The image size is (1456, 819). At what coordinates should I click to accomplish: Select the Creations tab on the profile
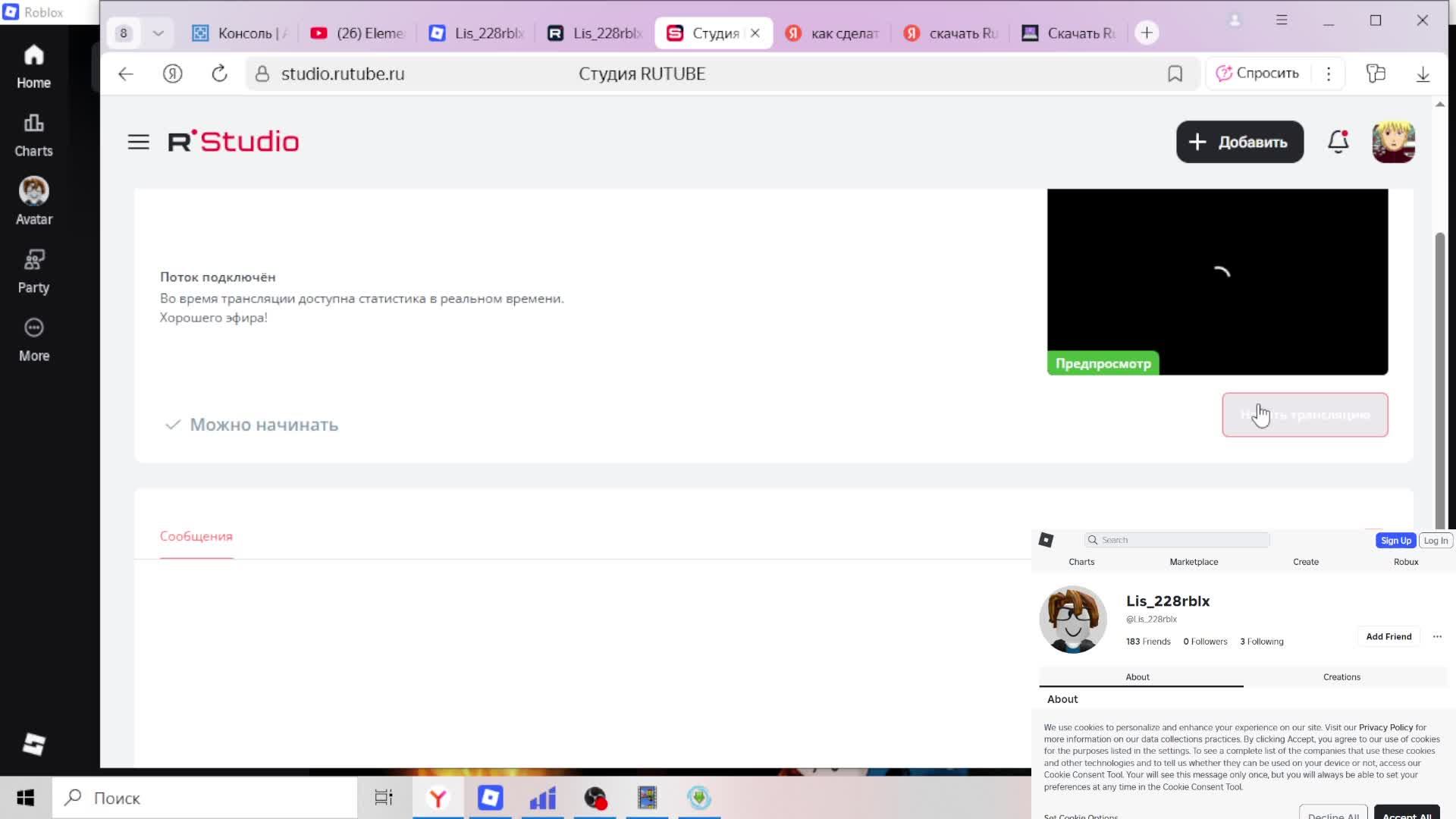(1341, 677)
